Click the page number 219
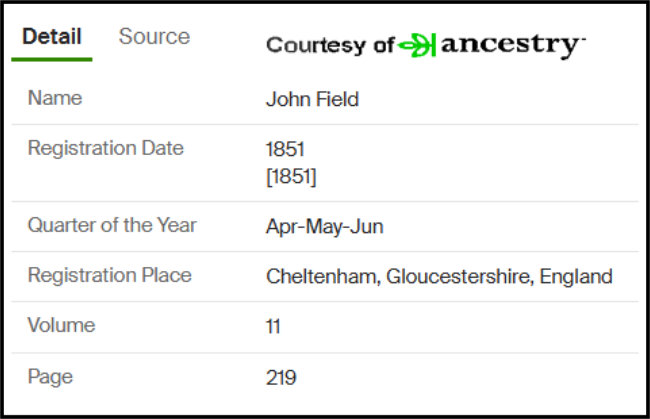650x419 pixels. 281,378
